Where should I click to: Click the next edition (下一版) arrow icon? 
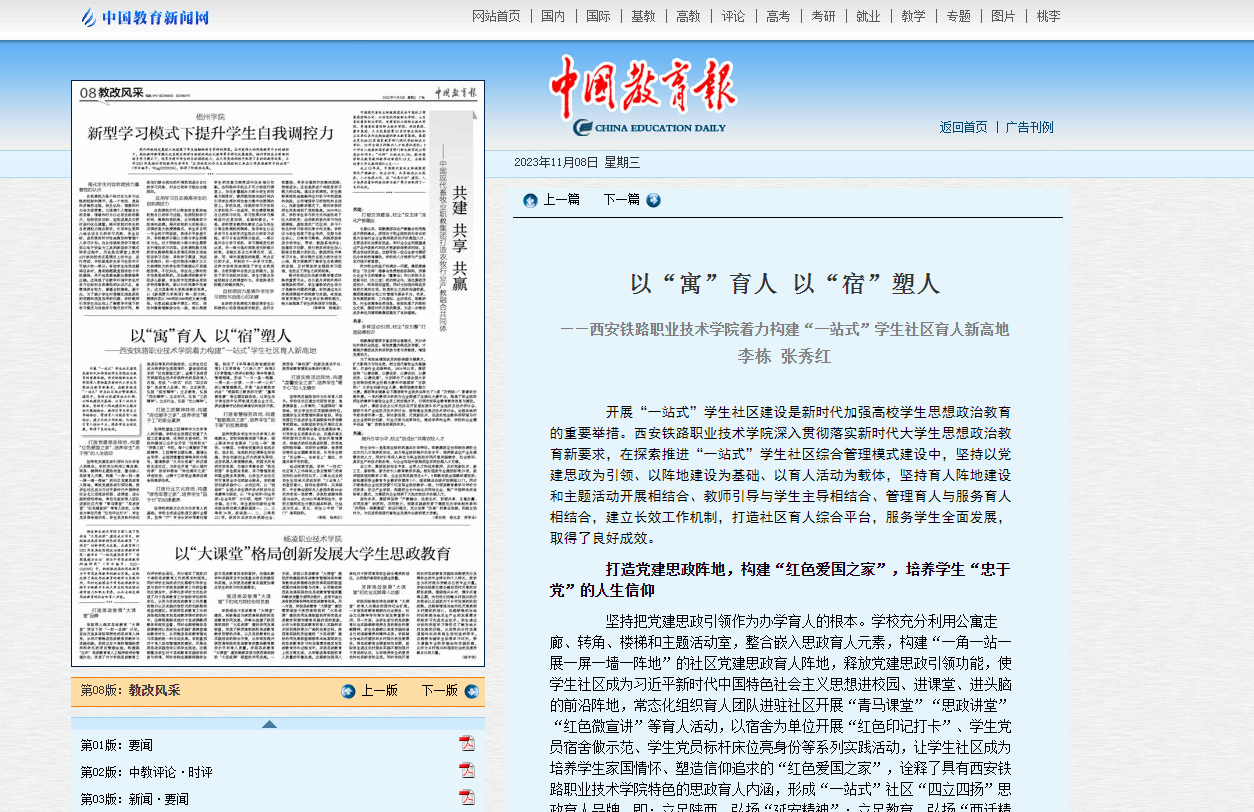pos(472,691)
